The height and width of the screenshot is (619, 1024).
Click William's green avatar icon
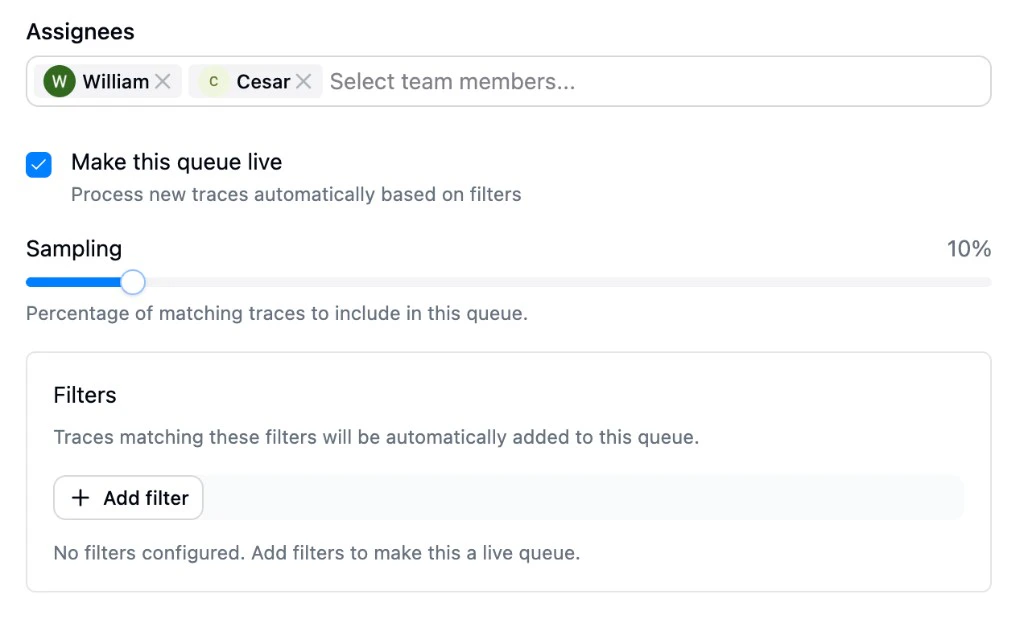pos(59,81)
